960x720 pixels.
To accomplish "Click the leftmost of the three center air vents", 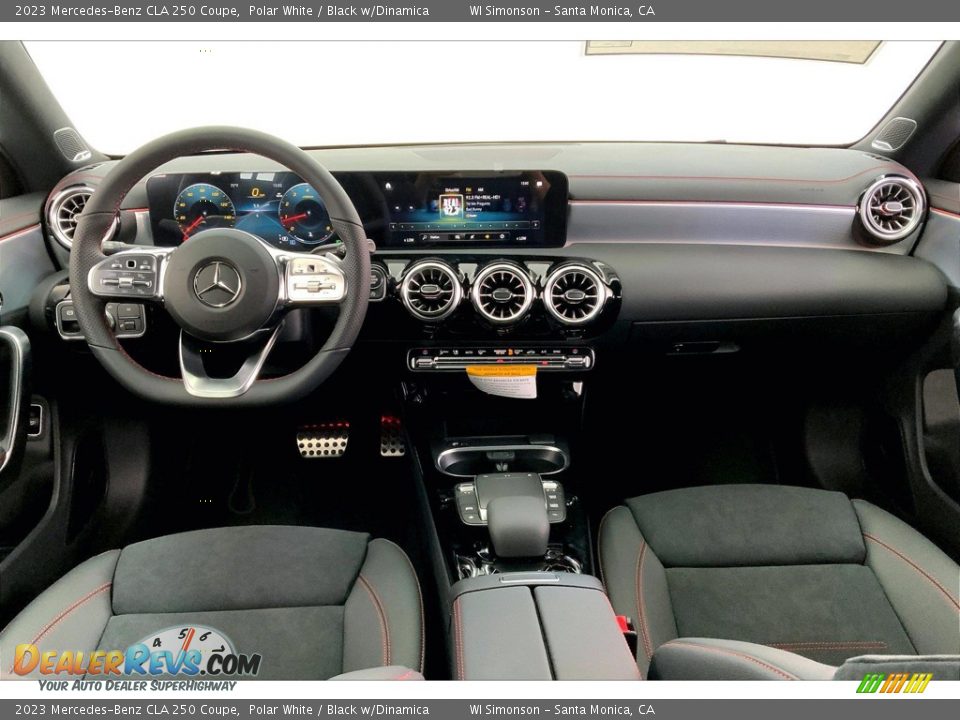I will pos(431,290).
